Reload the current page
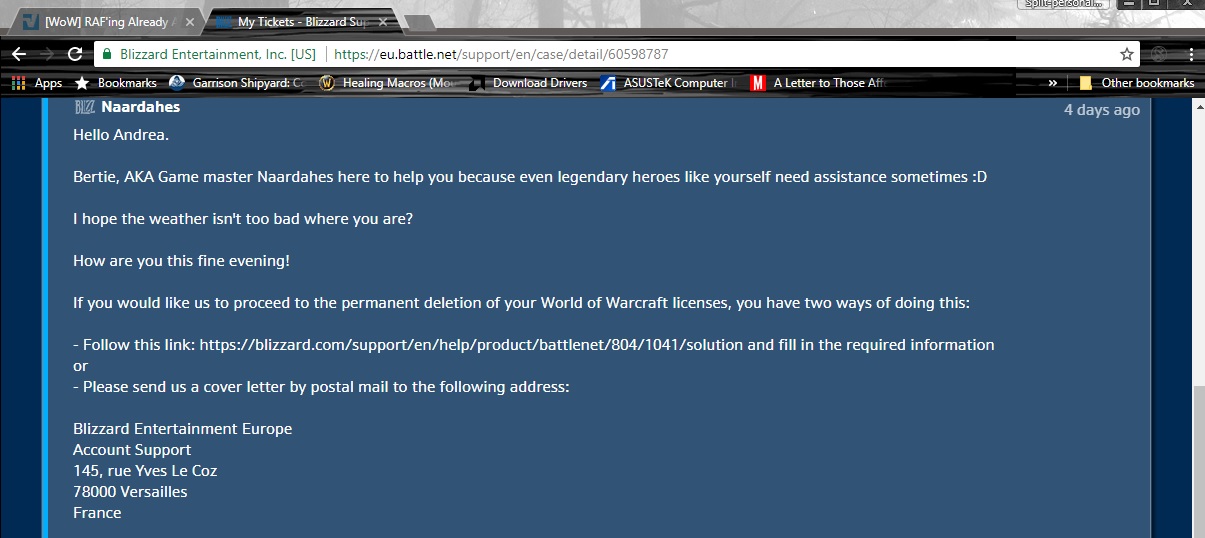This screenshot has width=1205, height=538. click(x=75, y=54)
